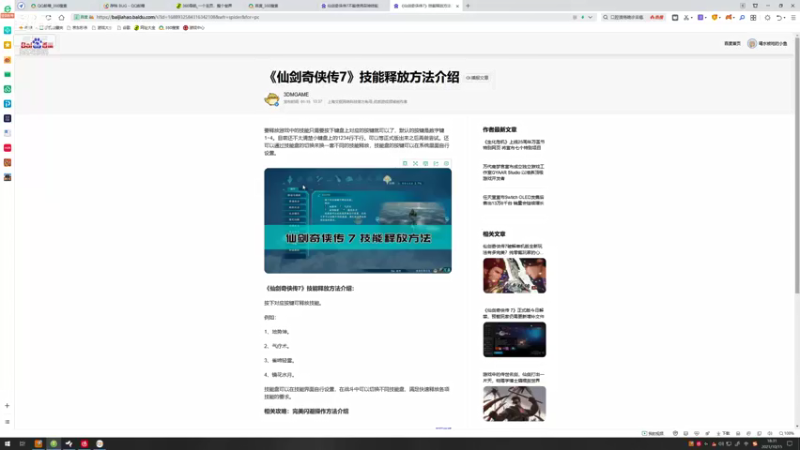This screenshot has height=450, width=800.
Task: Open the user profile avatar
Action: click(752, 44)
